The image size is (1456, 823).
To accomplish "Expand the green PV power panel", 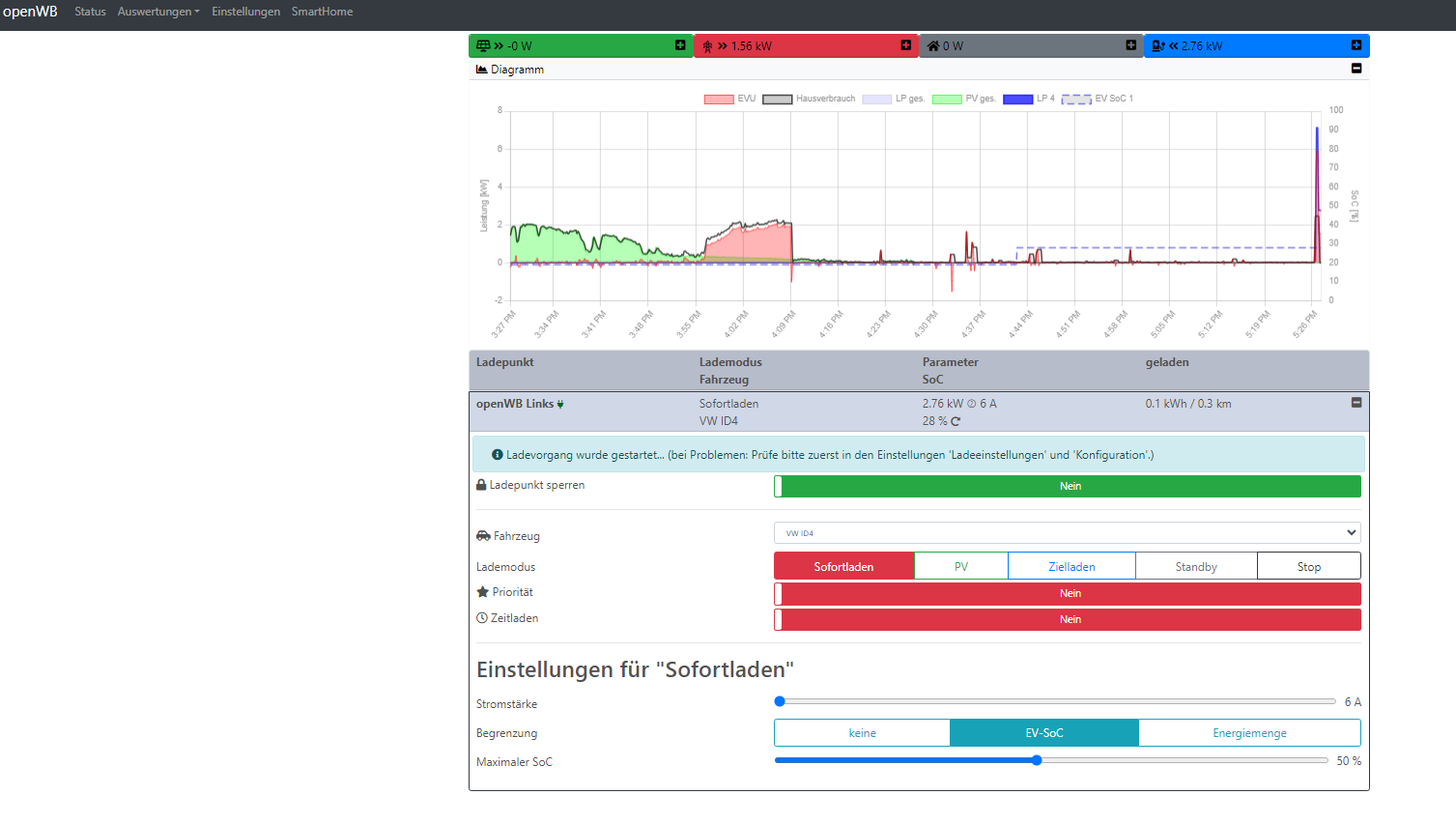I will 680,45.
